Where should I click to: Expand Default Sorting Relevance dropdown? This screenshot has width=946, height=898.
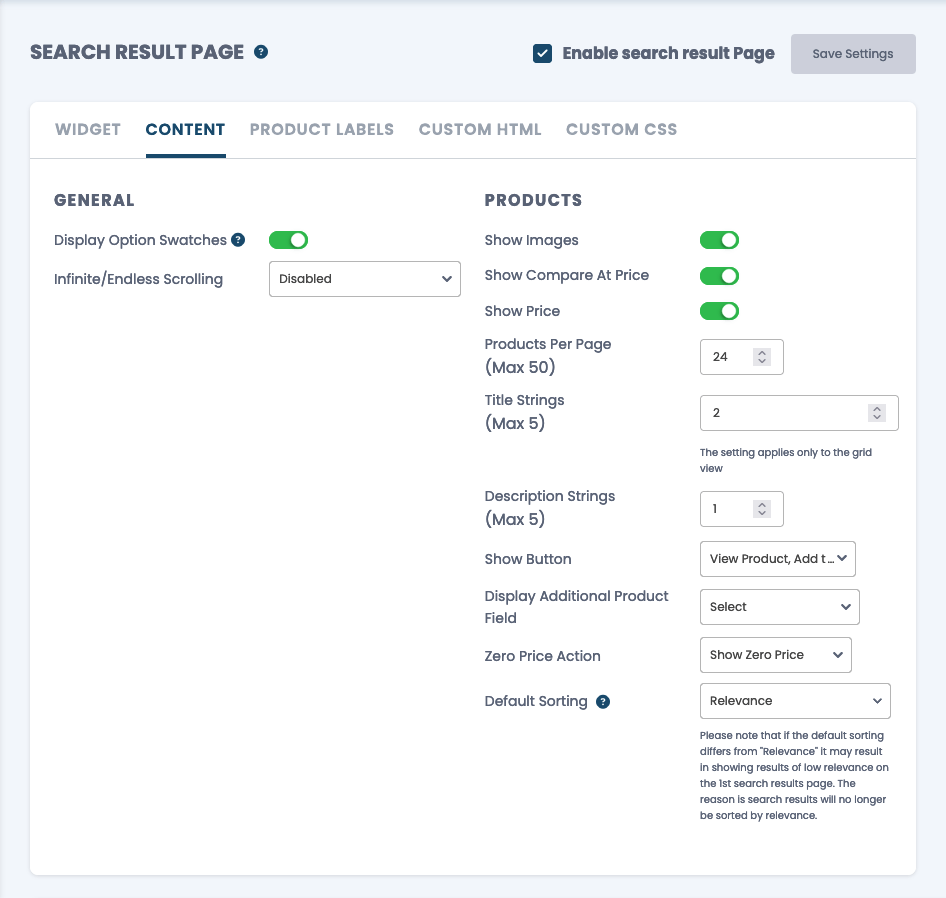795,701
